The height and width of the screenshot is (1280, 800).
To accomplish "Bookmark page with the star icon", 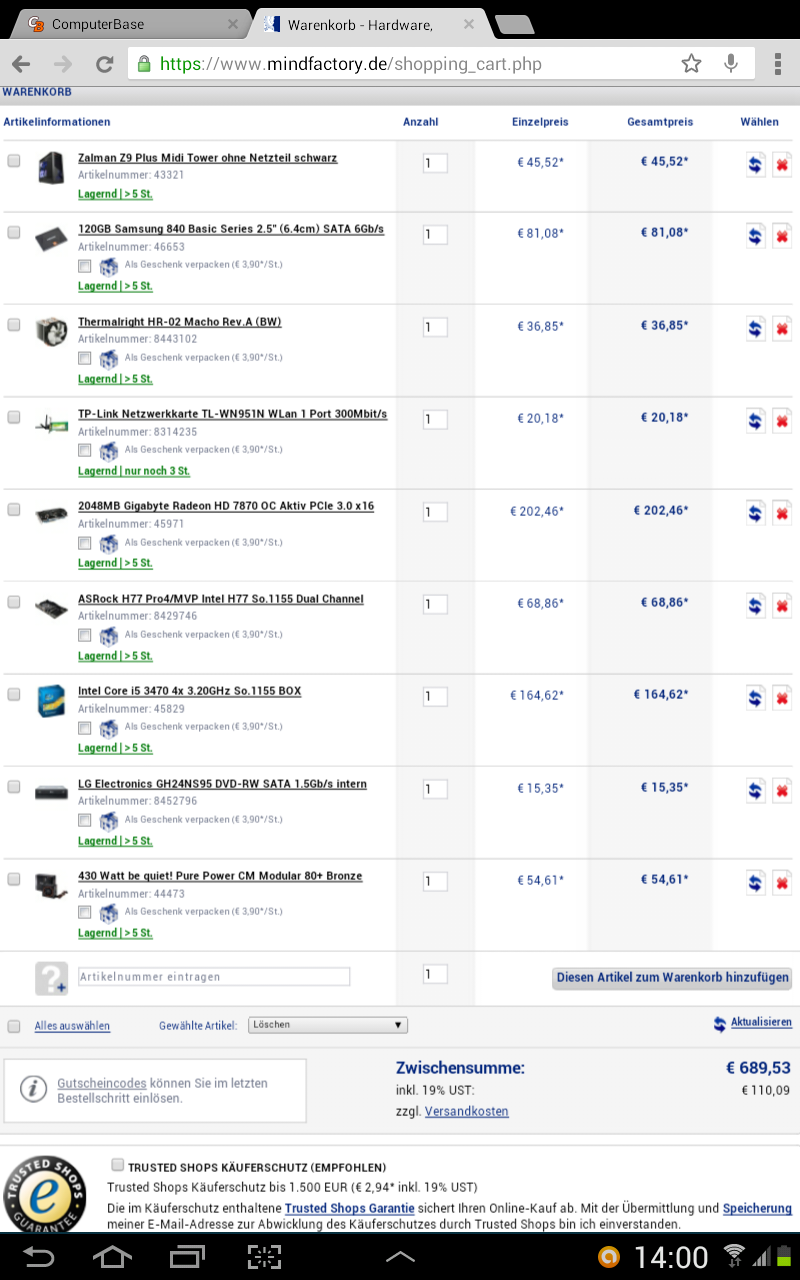I will pyautogui.click(x=691, y=64).
